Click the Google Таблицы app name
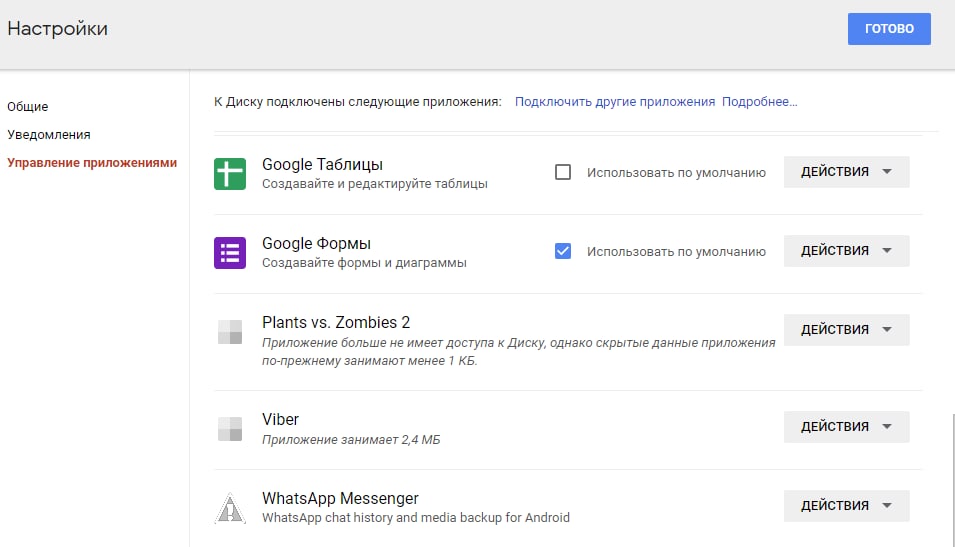 (322, 164)
